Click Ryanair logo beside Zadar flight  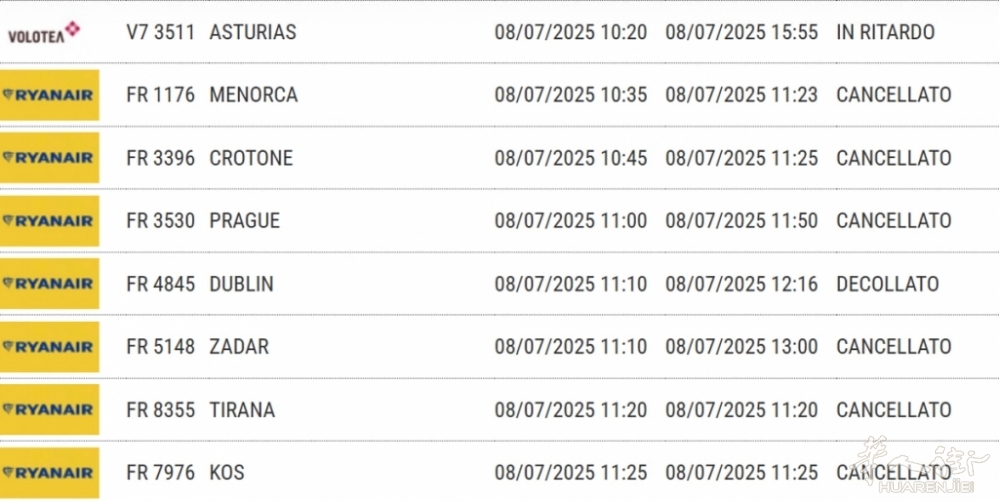pyautogui.click(x=49, y=347)
